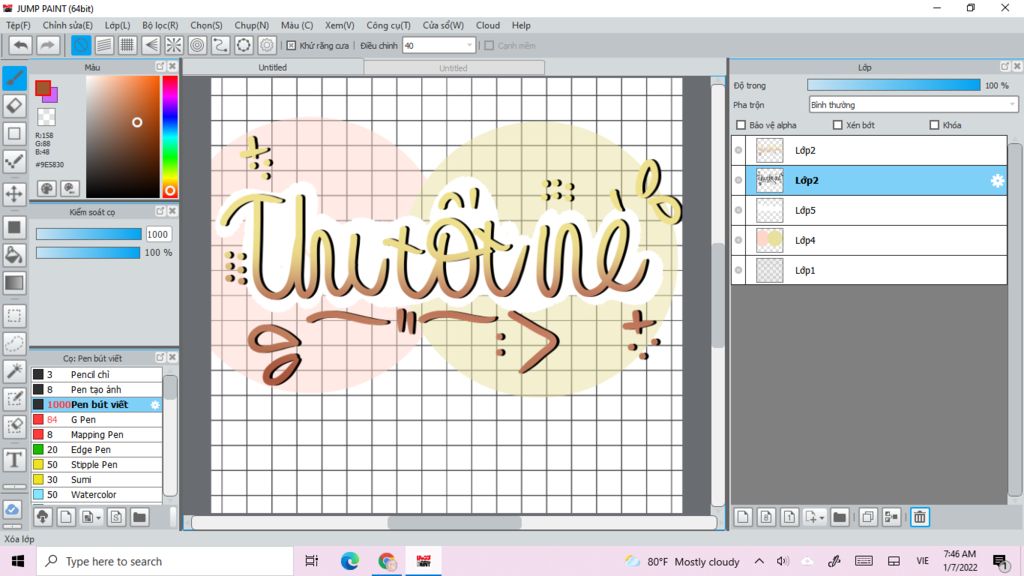The height and width of the screenshot is (576, 1024).
Task: Enable the Bảo vệ alpha checkbox
Action: (741, 125)
